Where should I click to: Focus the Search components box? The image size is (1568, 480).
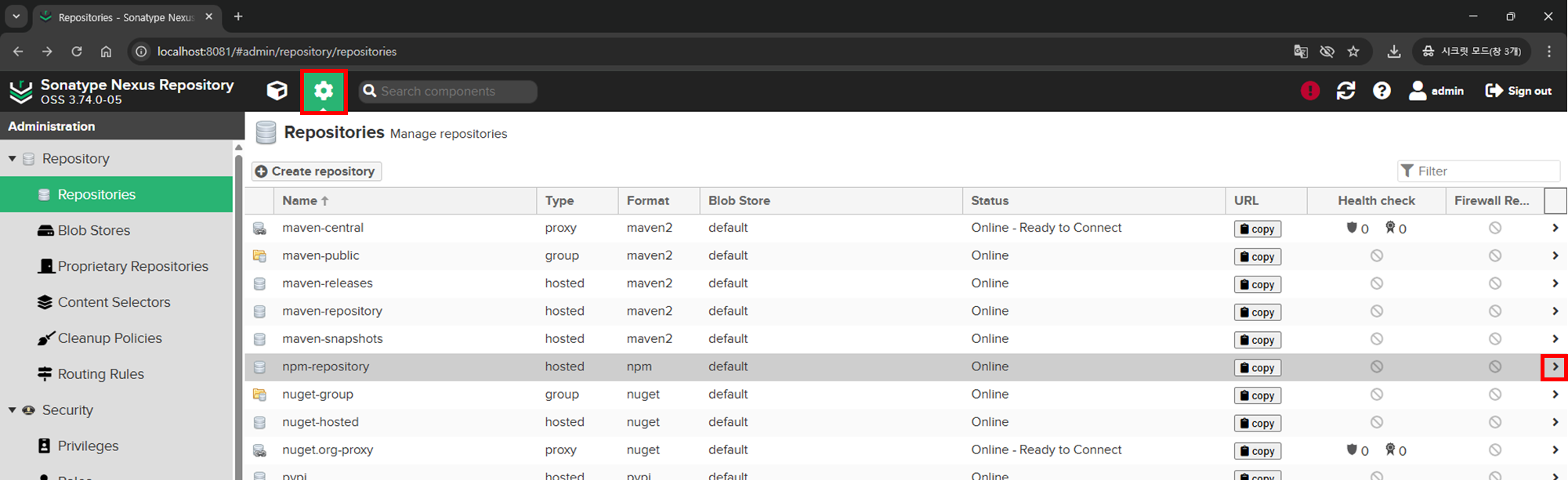[448, 91]
